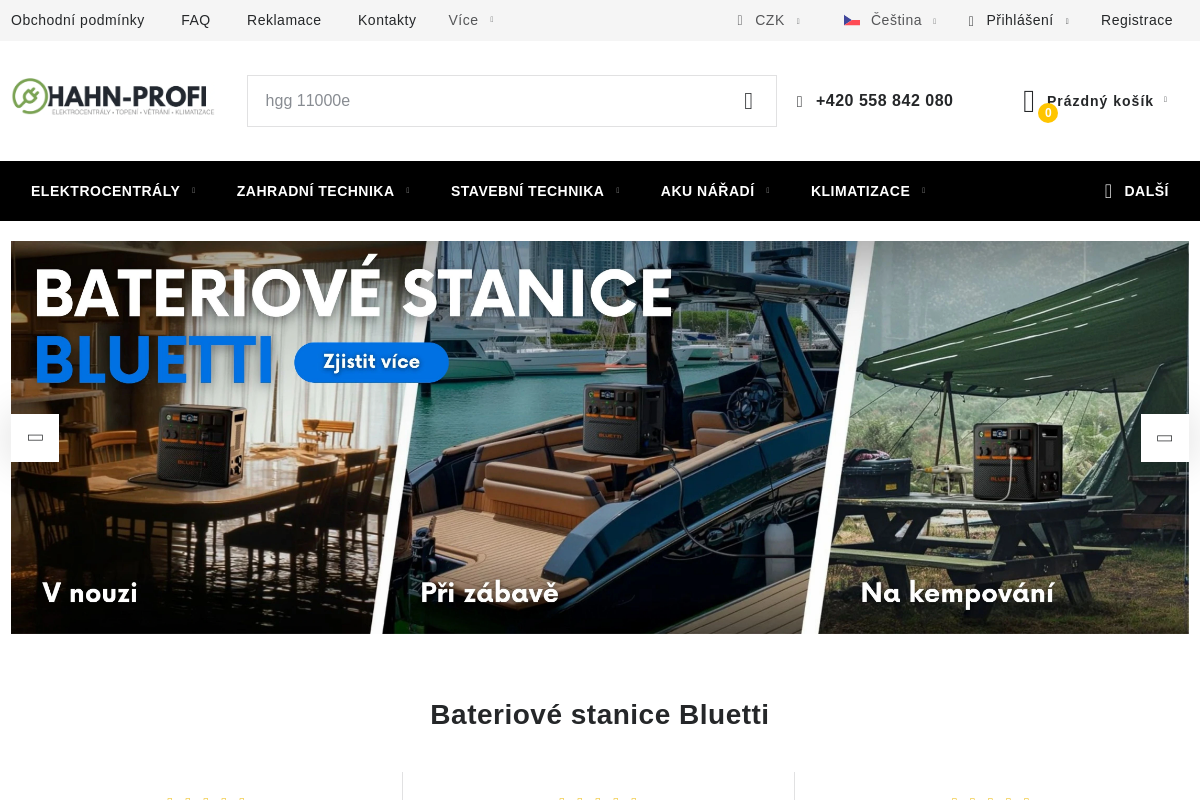Screen dimensions: 1200x800
Task: Open the Čeština language dropdown
Action: (890, 20)
